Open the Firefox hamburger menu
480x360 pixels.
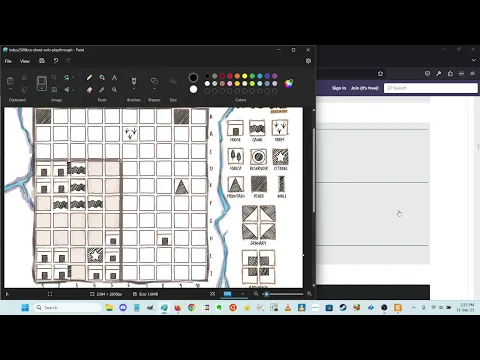[472, 74]
